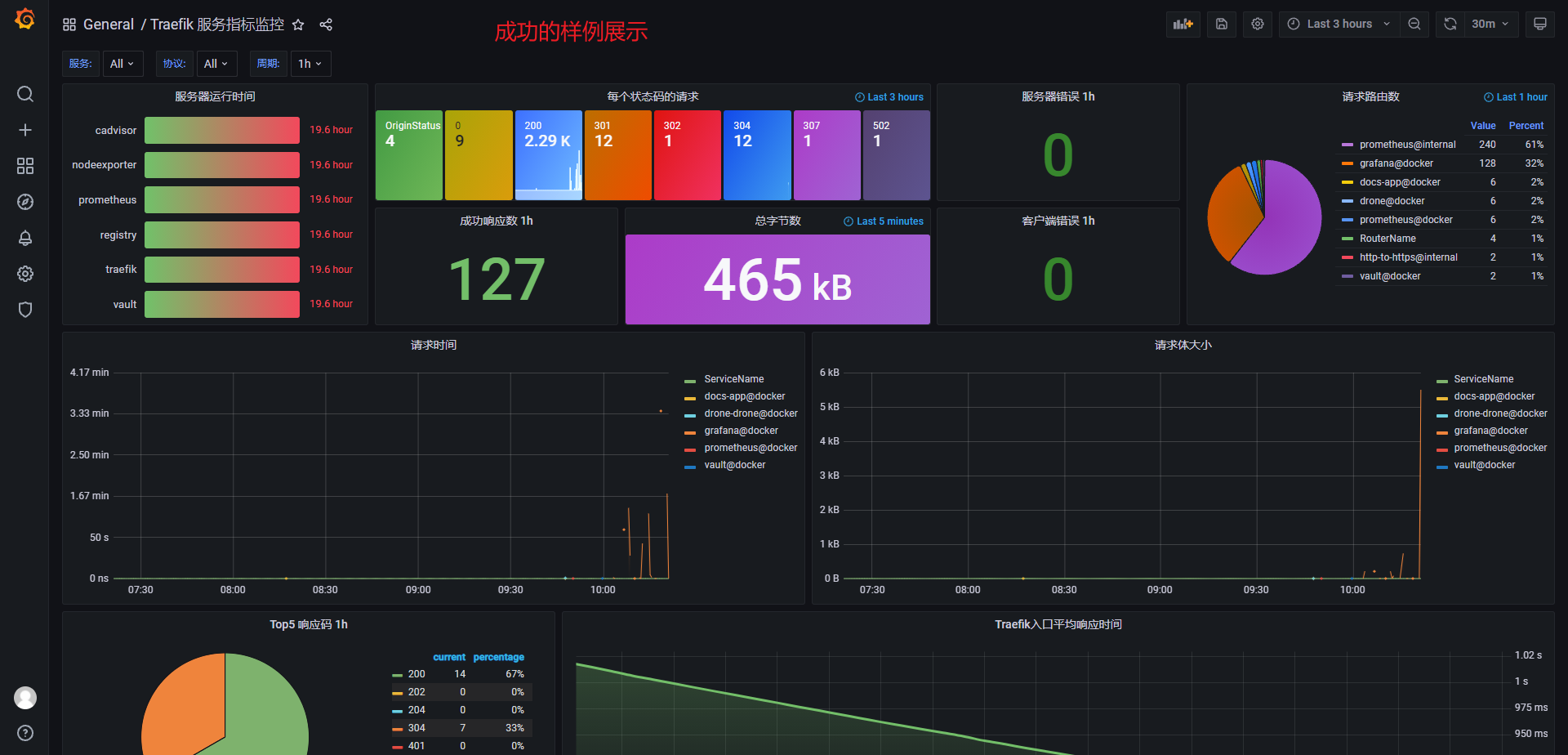The height and width of the screenshot is (755, 1568).
Task: Open the 每个状态码的请求 panel title menu
Action: (653, 96)
